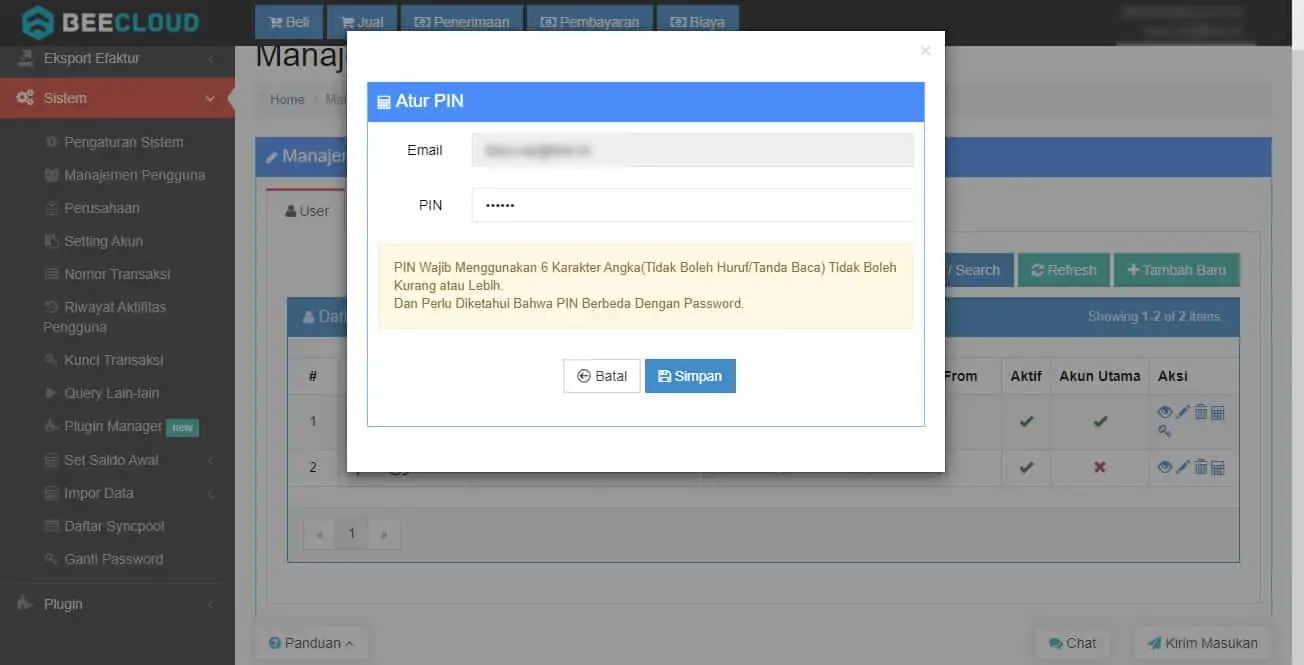Close the Atur PIN dialog with X
1304x665 pixels.
(925, 51)
